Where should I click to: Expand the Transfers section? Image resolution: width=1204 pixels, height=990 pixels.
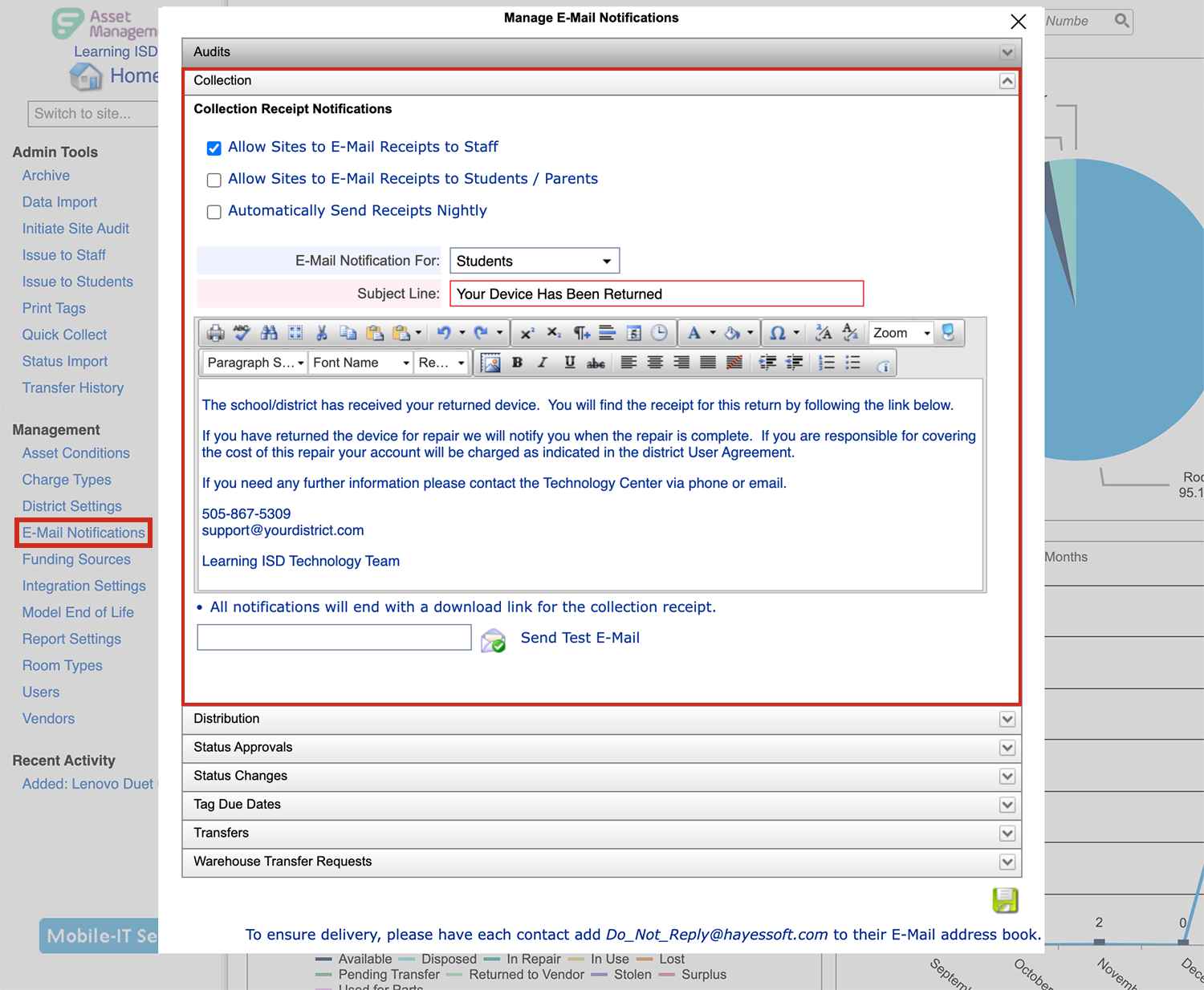point(1007,834)
